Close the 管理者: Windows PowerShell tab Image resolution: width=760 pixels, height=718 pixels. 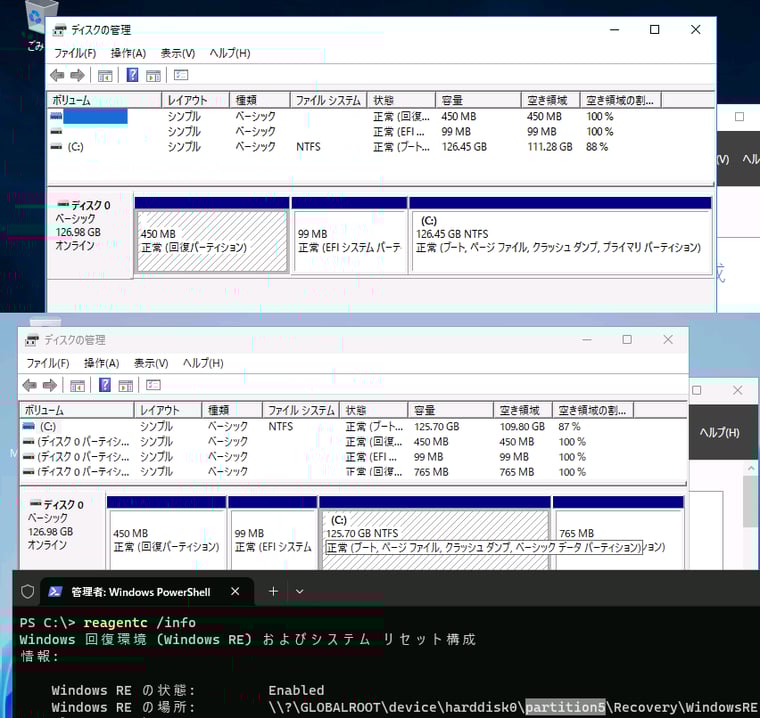click(x=237, y=592)
